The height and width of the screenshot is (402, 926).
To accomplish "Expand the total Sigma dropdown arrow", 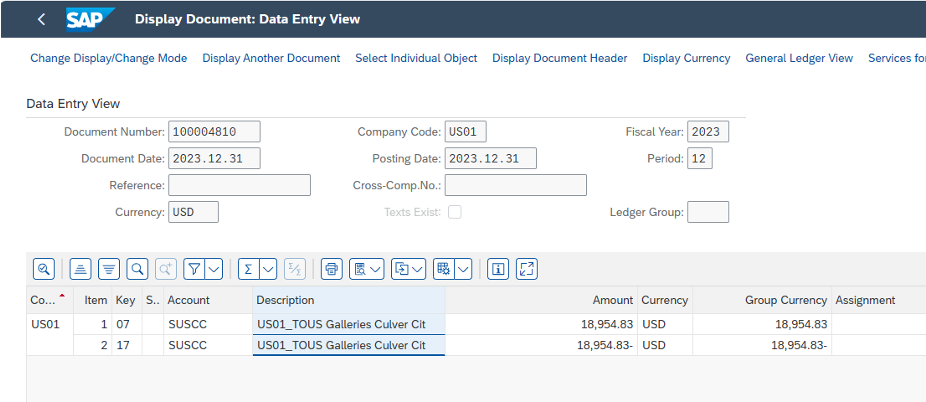I will click(267, 268).
